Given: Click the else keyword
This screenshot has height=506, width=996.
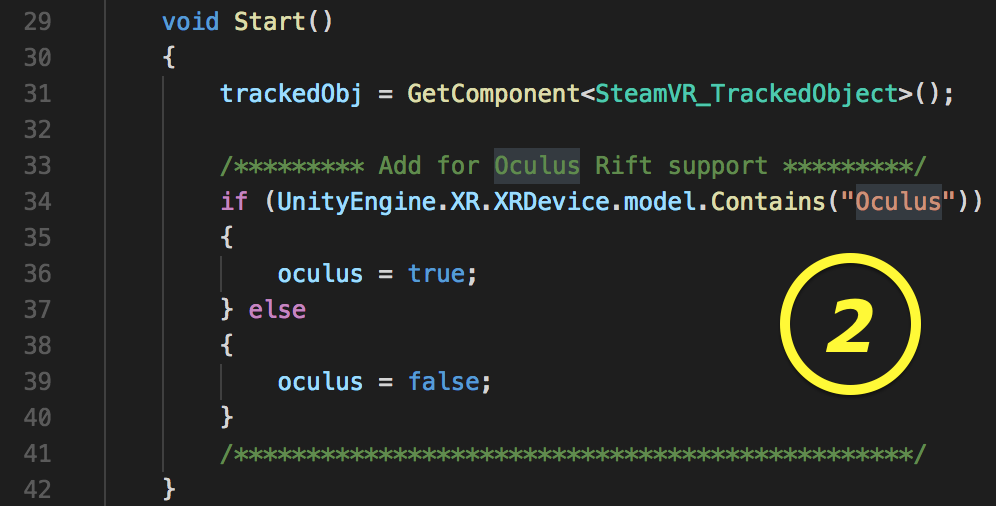Looking at the screenshot, I should click(278, 309).
